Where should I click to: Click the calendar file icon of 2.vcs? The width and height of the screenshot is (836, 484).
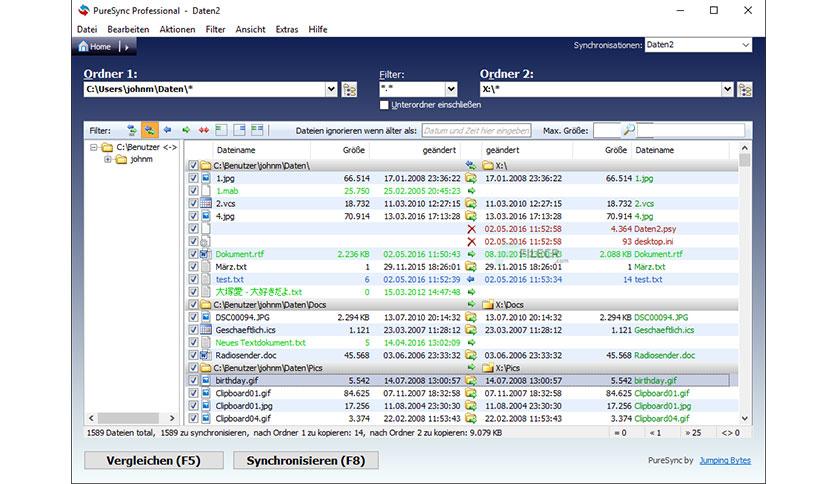[x=206, y=204]
